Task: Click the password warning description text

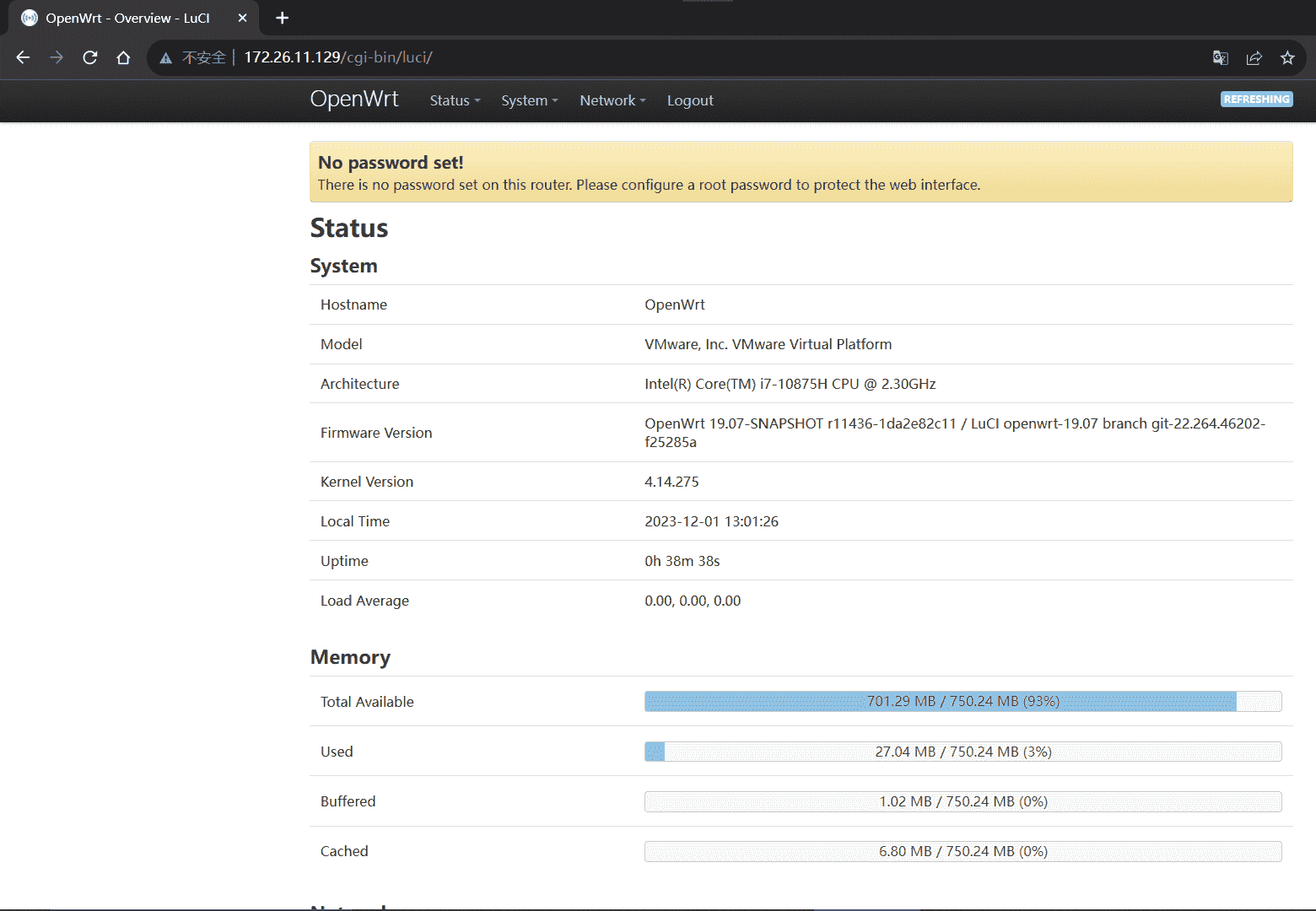Action: (x=649, y=185)
